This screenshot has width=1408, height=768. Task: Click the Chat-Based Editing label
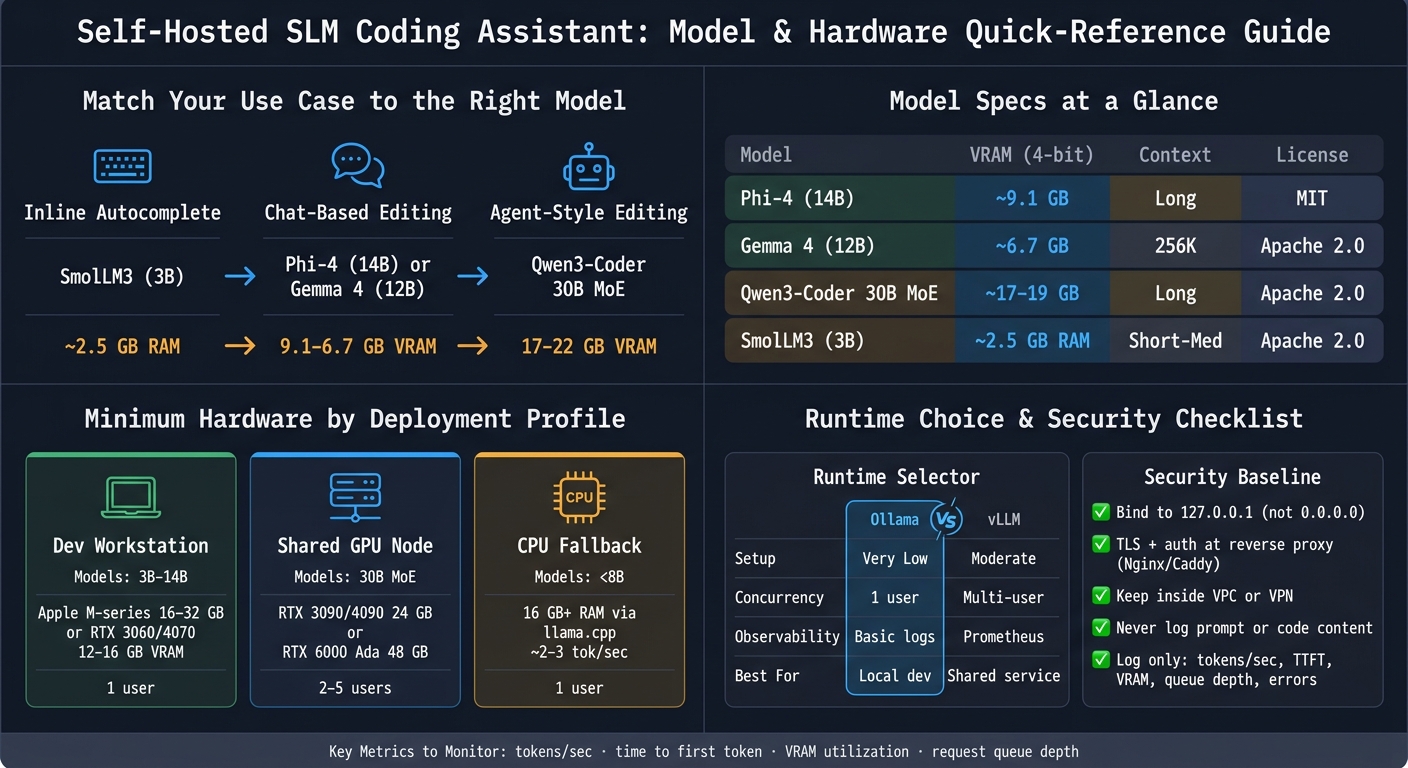pyautogui.click(x=358, y=213)
